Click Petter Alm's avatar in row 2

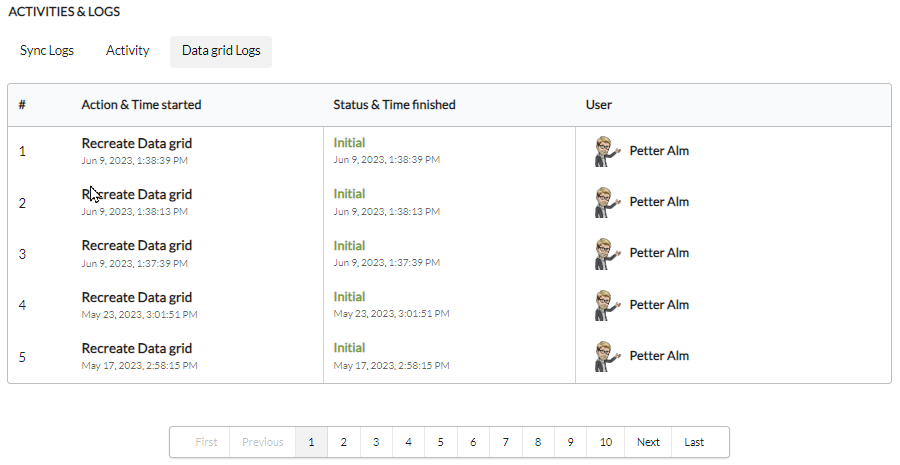(x=607, y=202)
